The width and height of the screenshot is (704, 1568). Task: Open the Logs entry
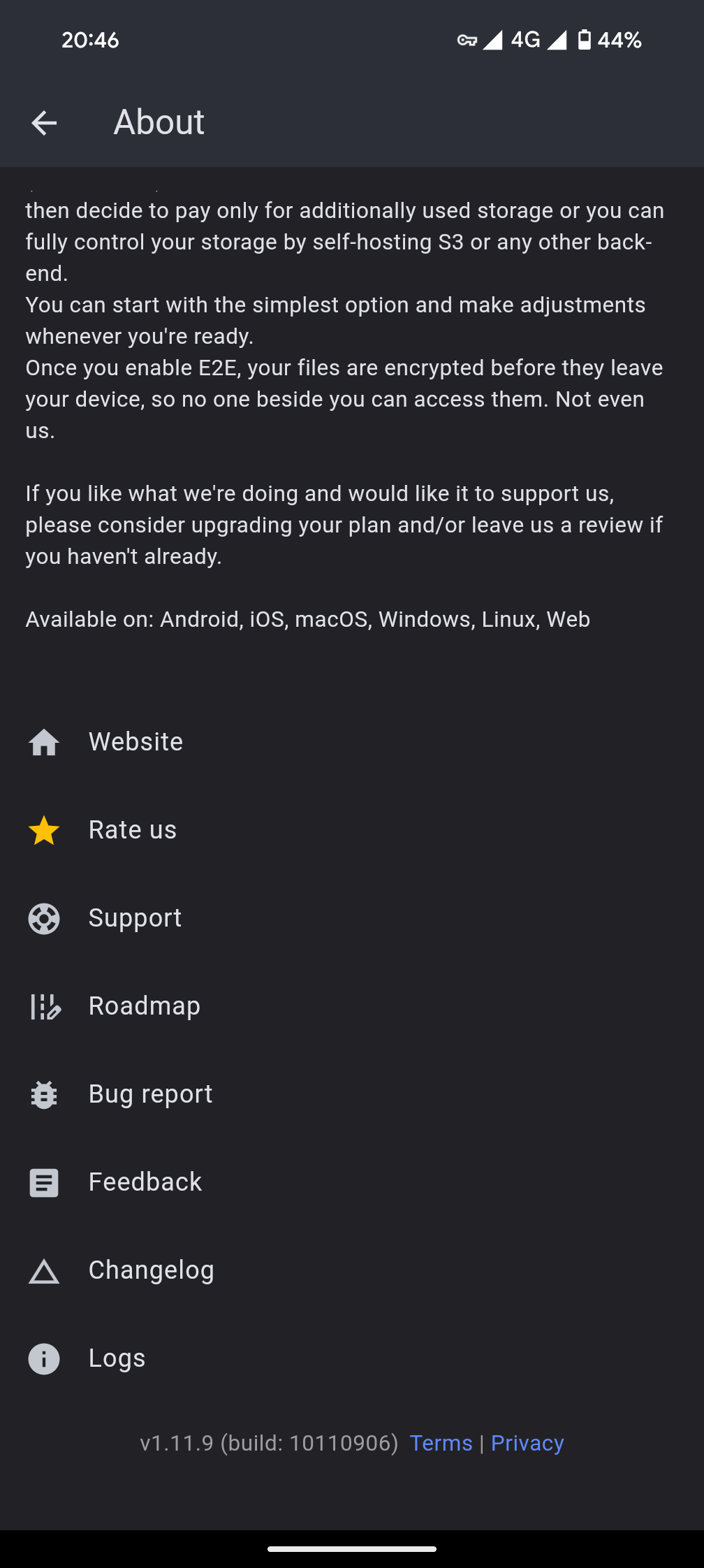coord(352,1358)
